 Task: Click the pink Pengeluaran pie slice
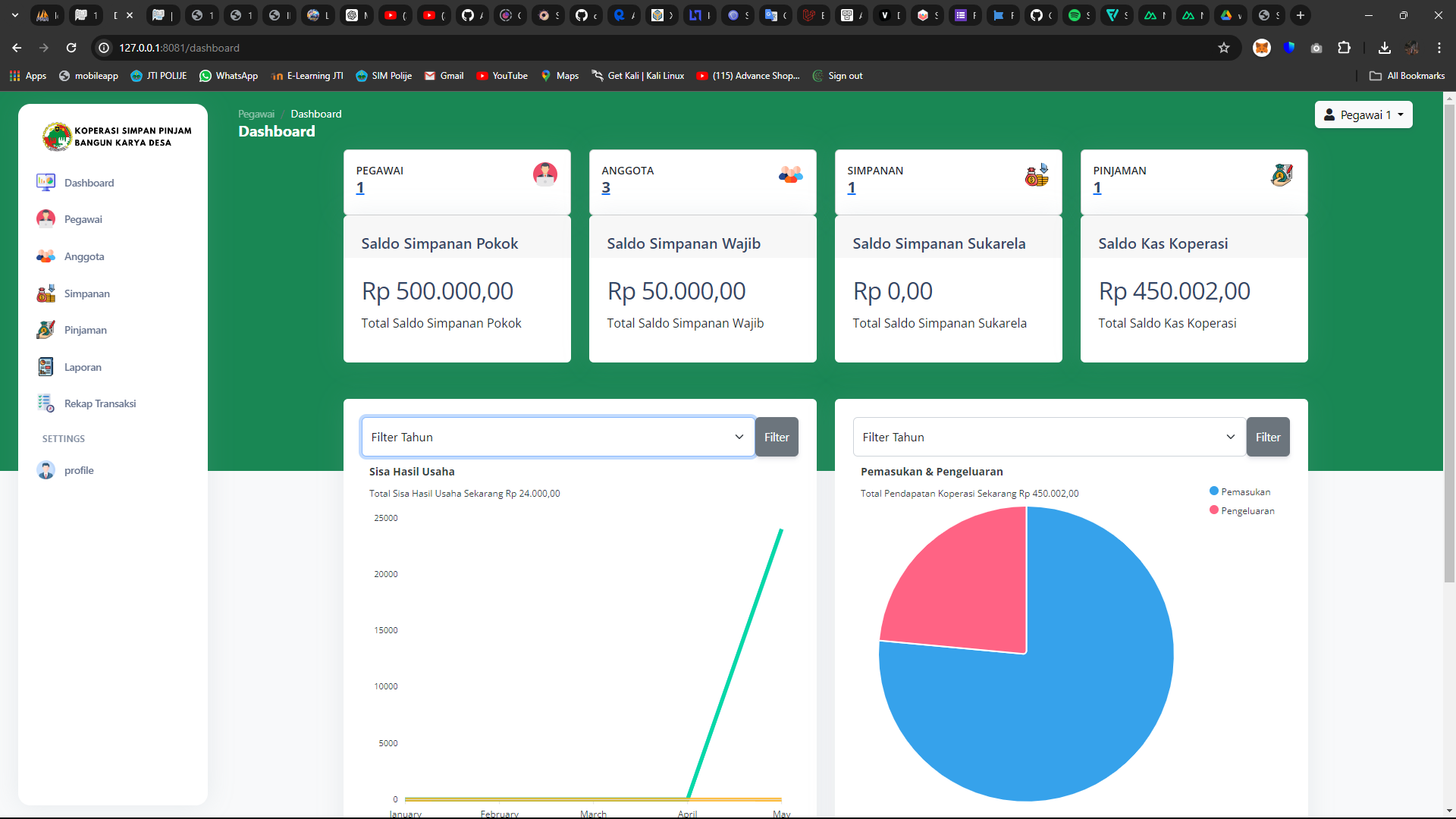971,591
